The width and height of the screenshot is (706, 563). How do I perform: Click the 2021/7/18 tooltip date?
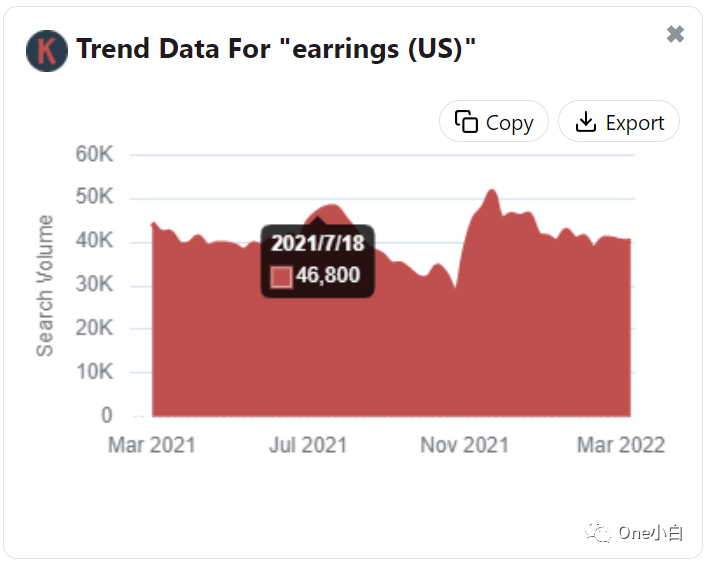pyautogui.click(x=318, y=243)
